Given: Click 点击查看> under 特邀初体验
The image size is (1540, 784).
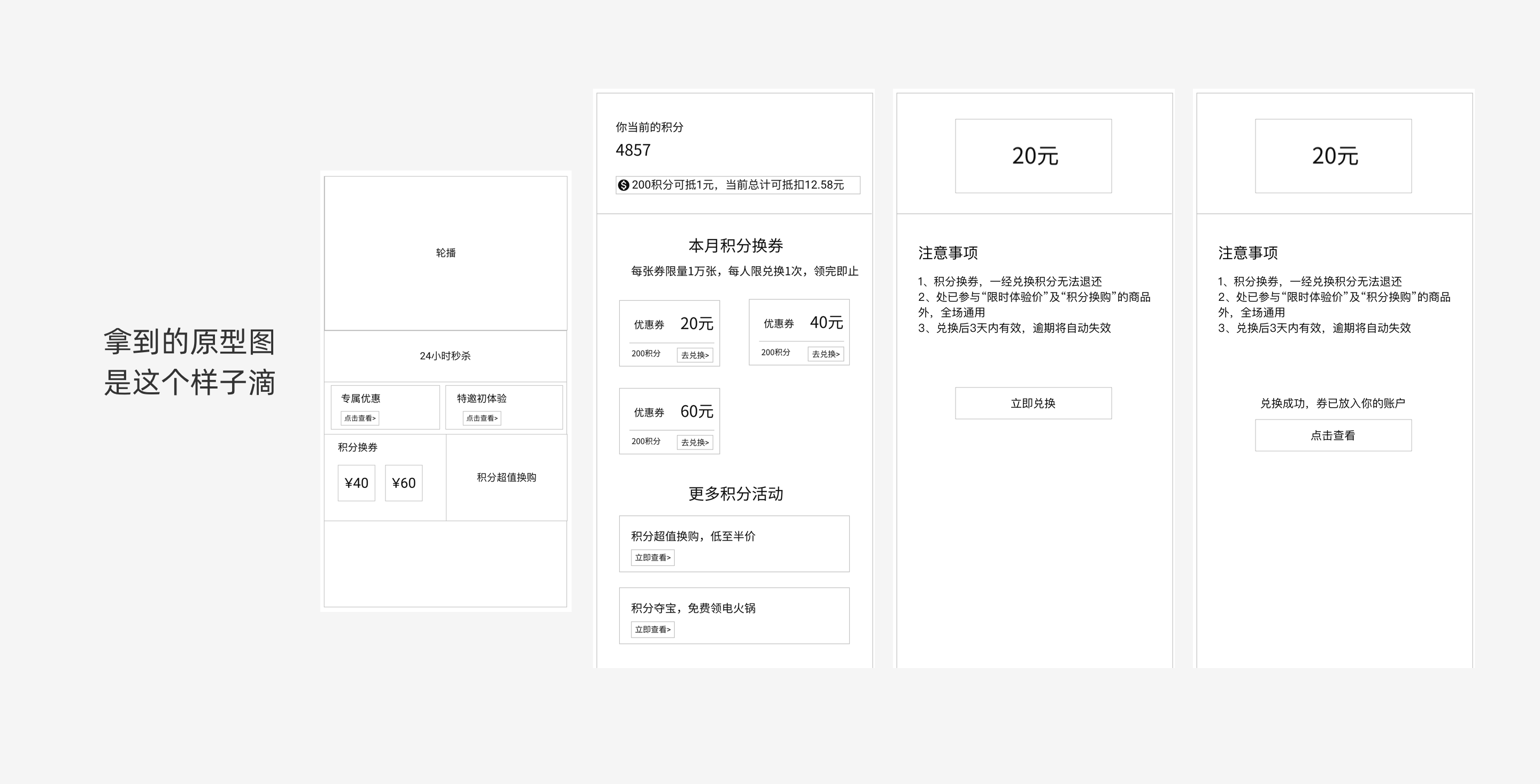Looking at the screenshot, I should (482, 418).
